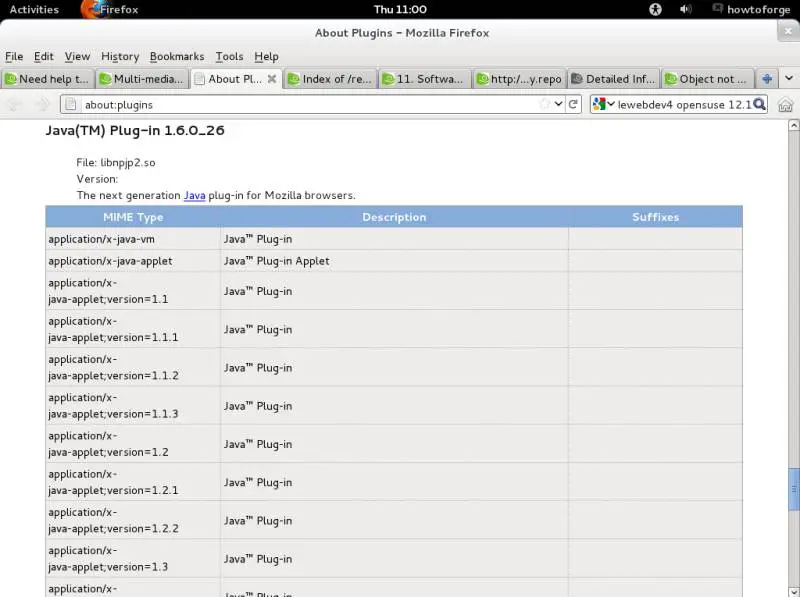
Task: Click the Back navigation arrow
Action: (14, 105)
